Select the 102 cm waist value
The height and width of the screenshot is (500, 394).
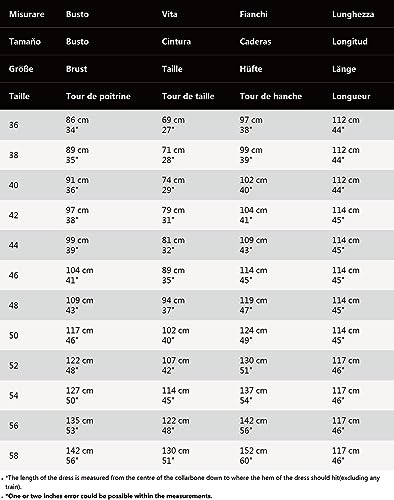[x=175, y=330]
